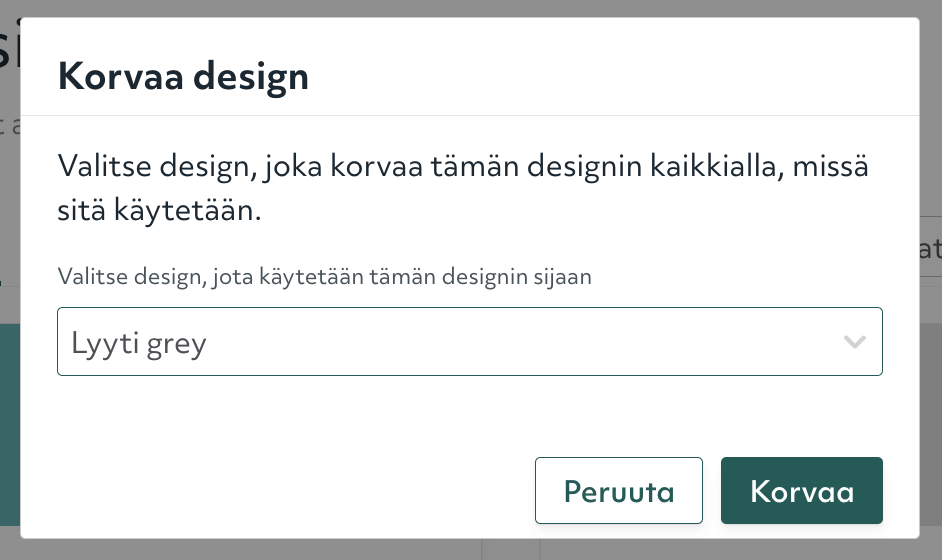Expand the design dropdown chevron arrow
This screenshot has height=560, width=942.
(x=854, y=342)
